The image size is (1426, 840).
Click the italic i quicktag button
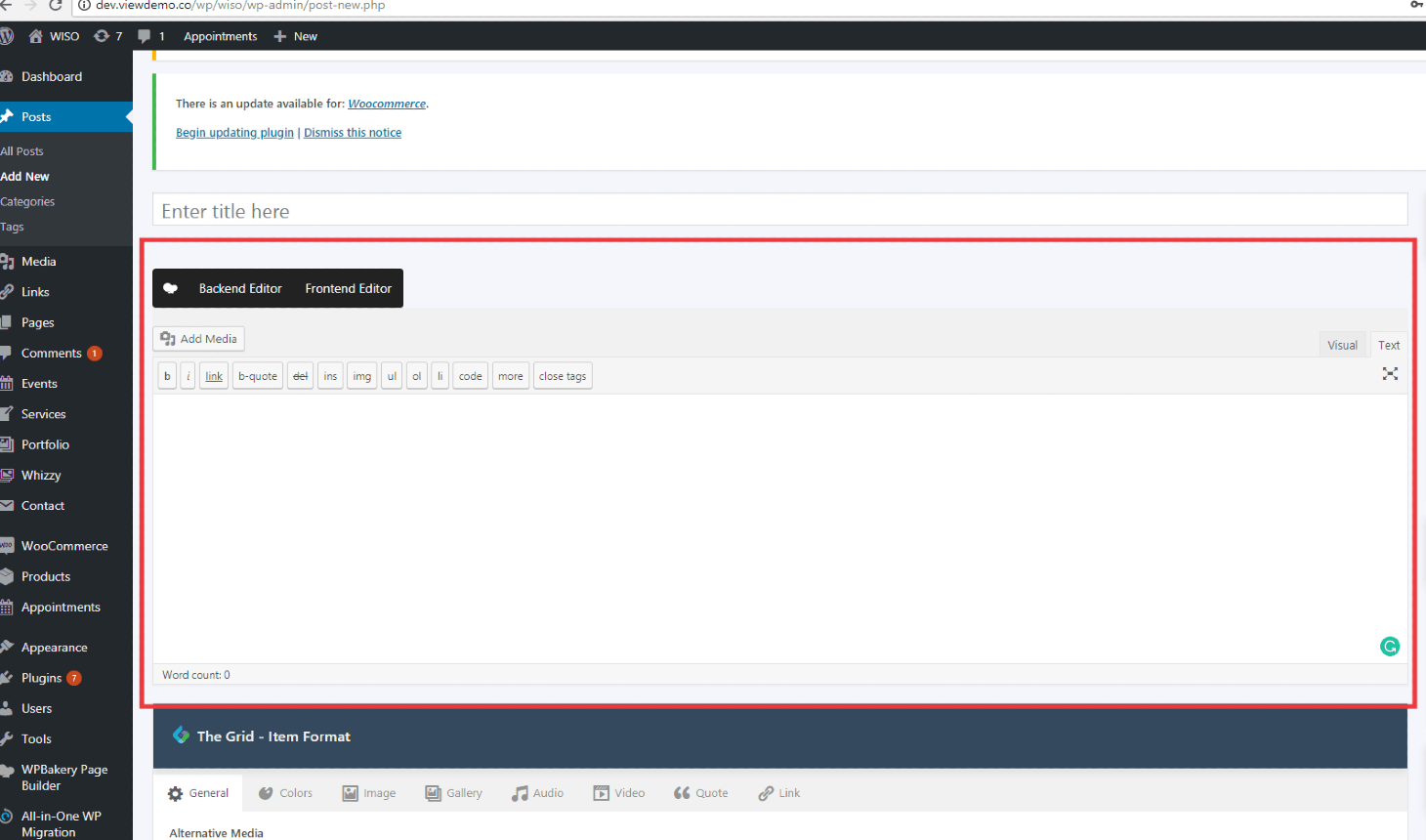click(189, 376)
